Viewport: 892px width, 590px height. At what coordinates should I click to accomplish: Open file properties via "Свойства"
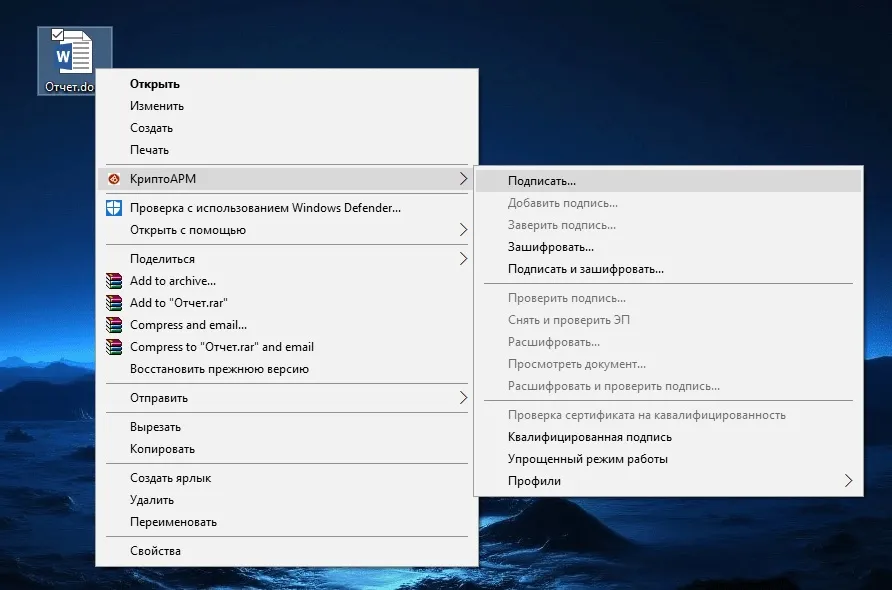click(152, 550)
